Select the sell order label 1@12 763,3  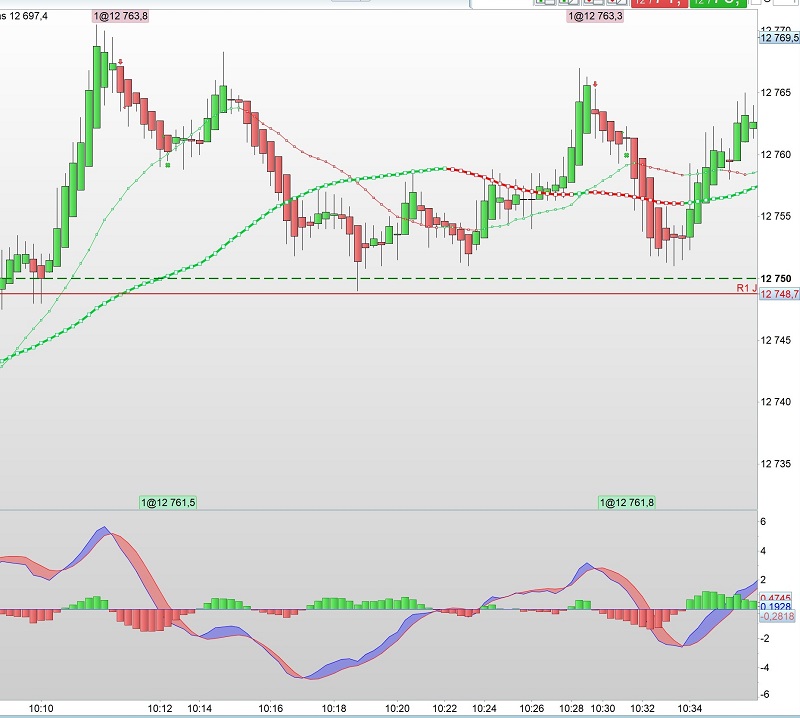pyautogui.click(x=595, y=16)
